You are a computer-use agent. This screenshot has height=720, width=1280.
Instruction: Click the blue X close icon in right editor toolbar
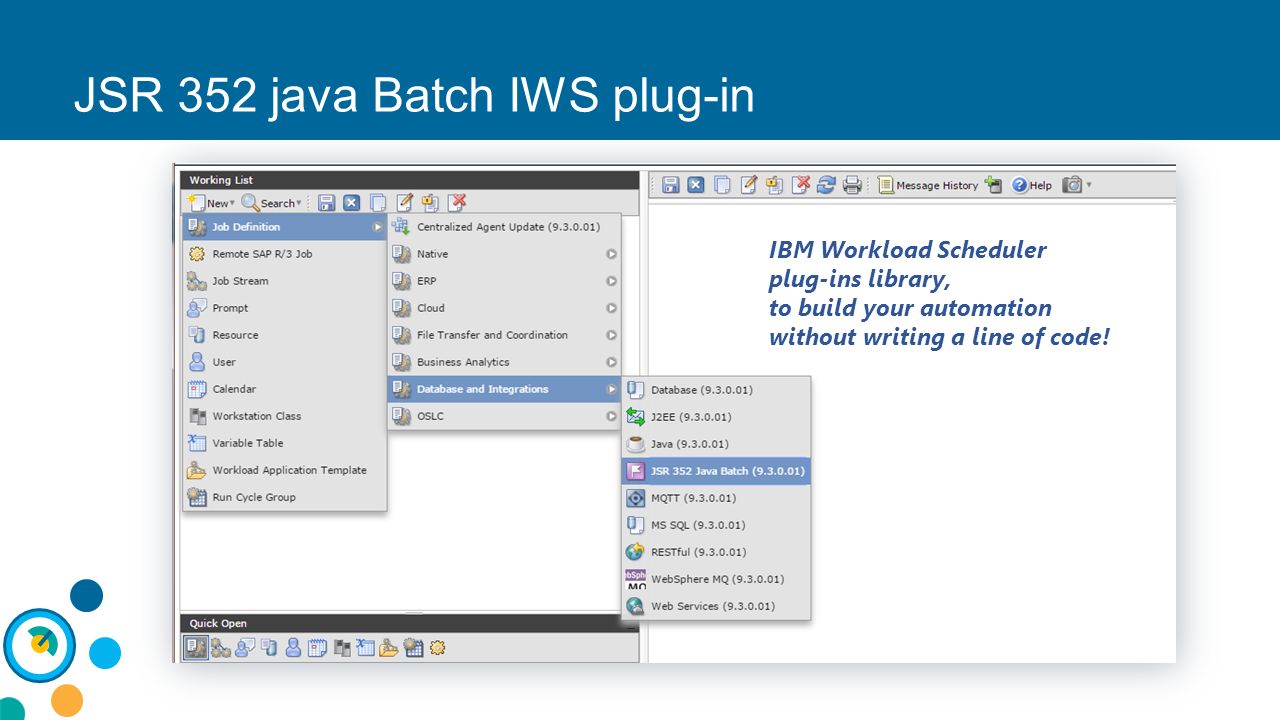click(x=696, y=185)
